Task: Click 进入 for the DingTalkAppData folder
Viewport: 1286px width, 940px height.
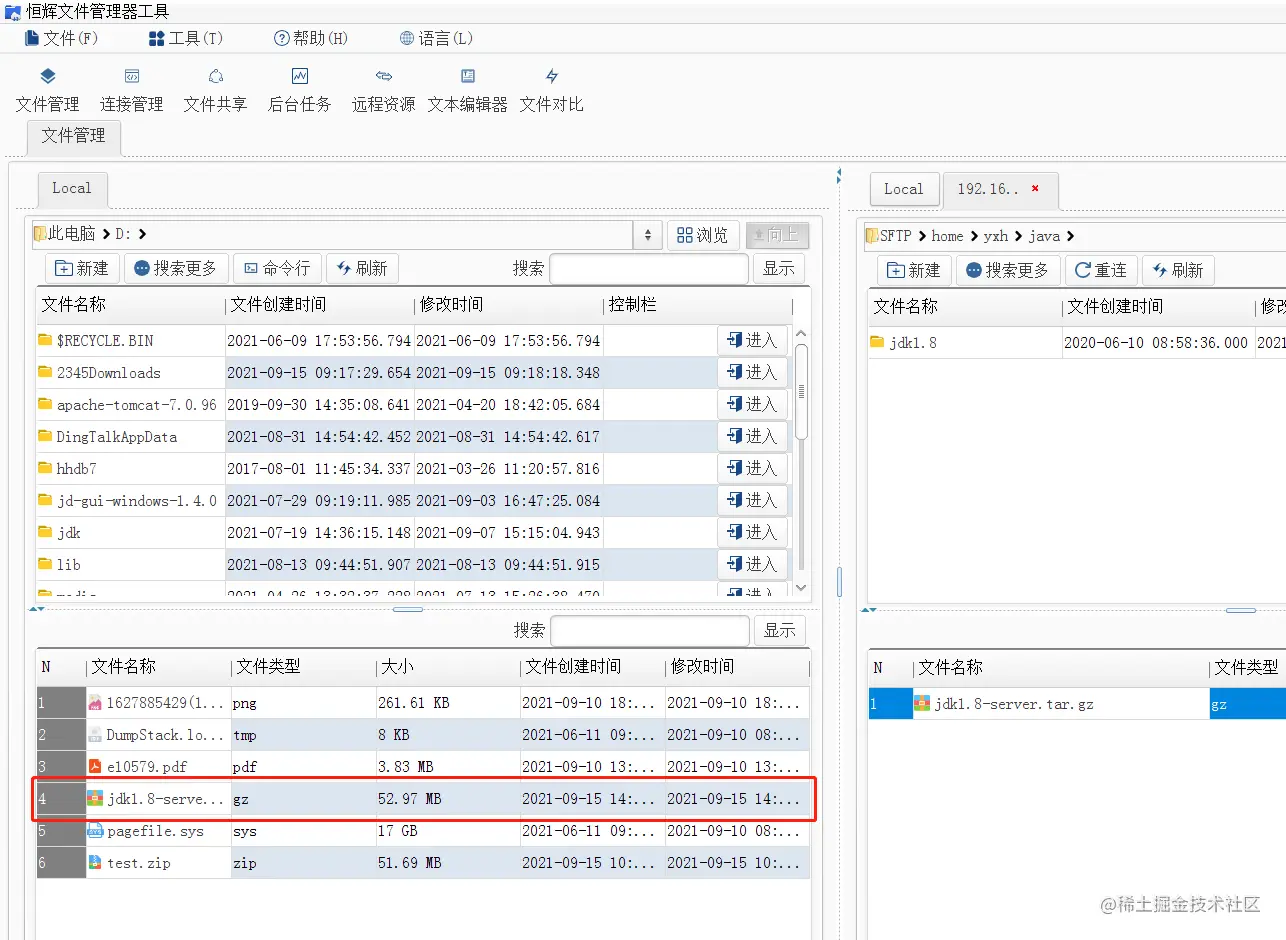Action: tap(753, 436)
